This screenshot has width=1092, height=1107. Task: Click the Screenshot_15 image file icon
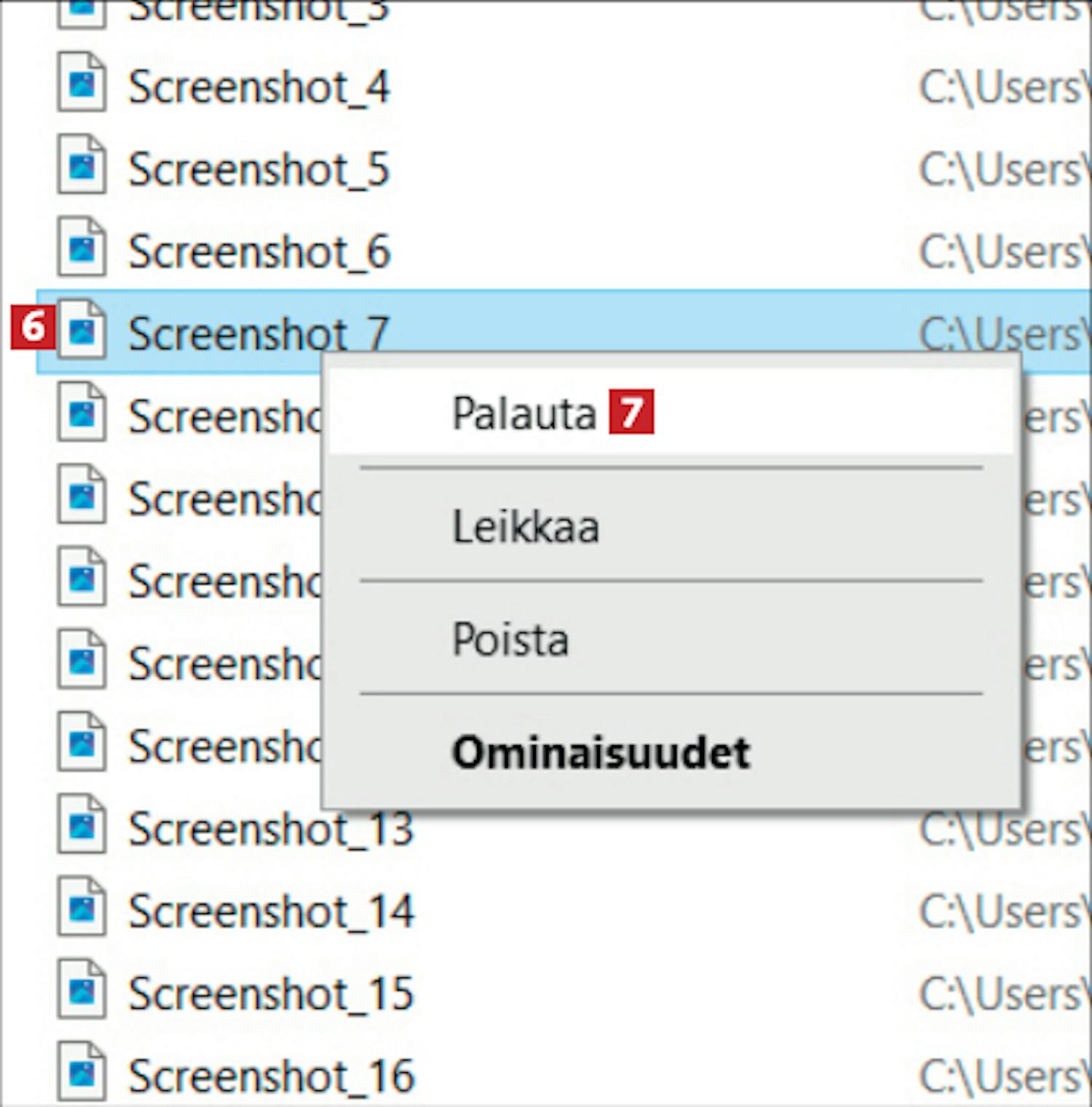click(82, 988)
